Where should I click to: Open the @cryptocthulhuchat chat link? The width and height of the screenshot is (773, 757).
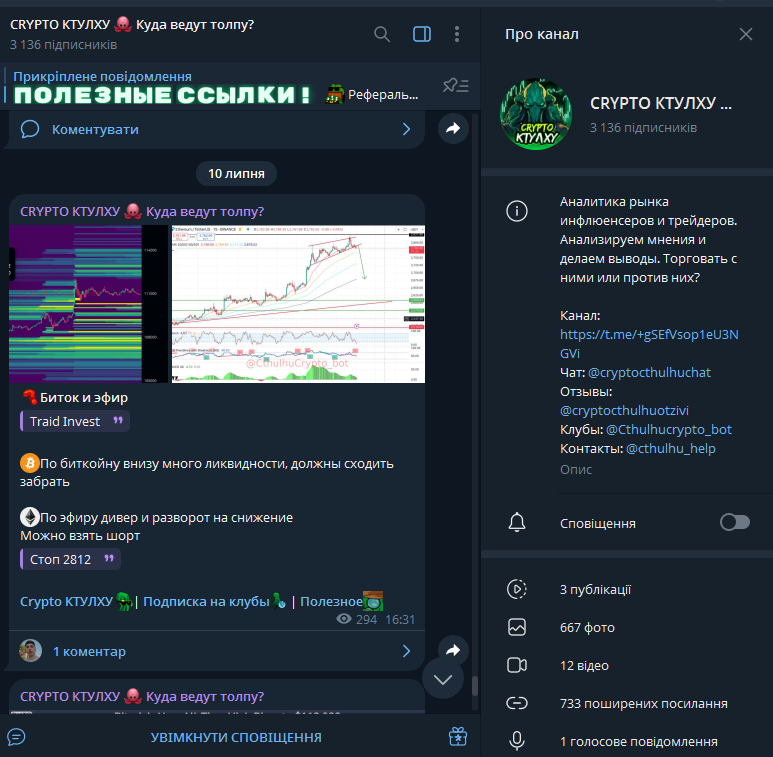click(649, 373)
